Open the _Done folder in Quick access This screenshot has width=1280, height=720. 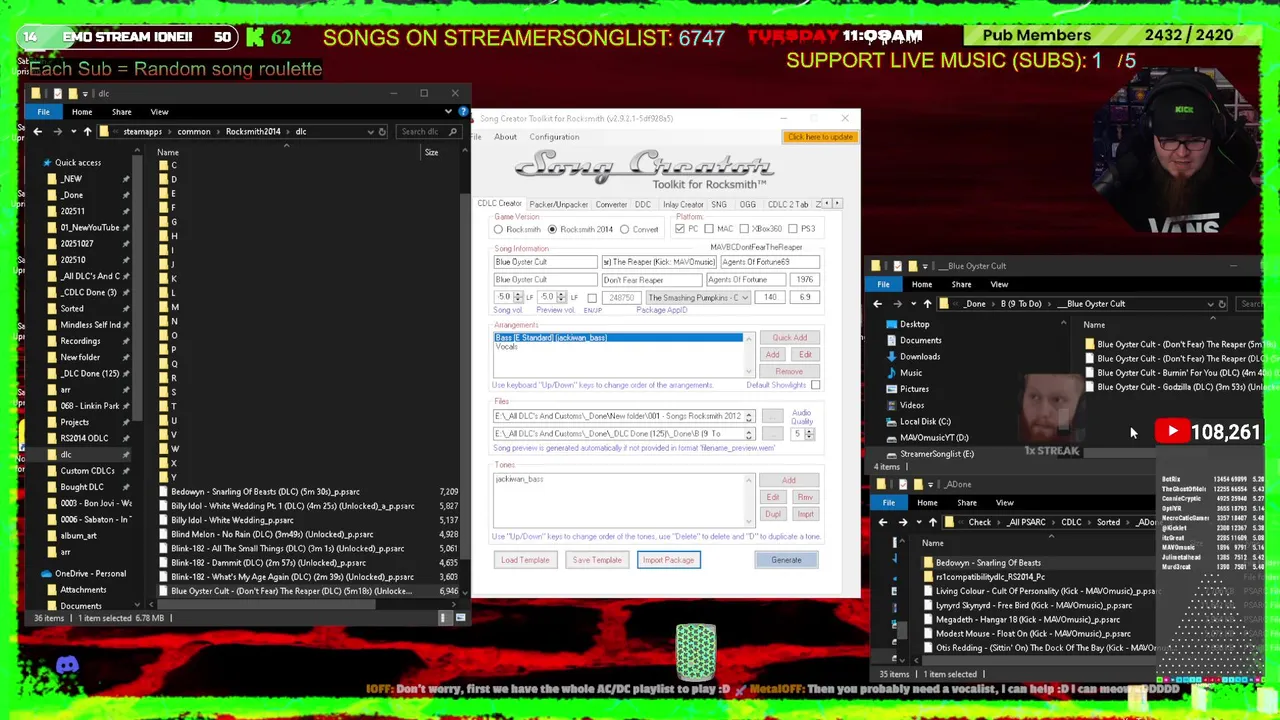[72, 195]
